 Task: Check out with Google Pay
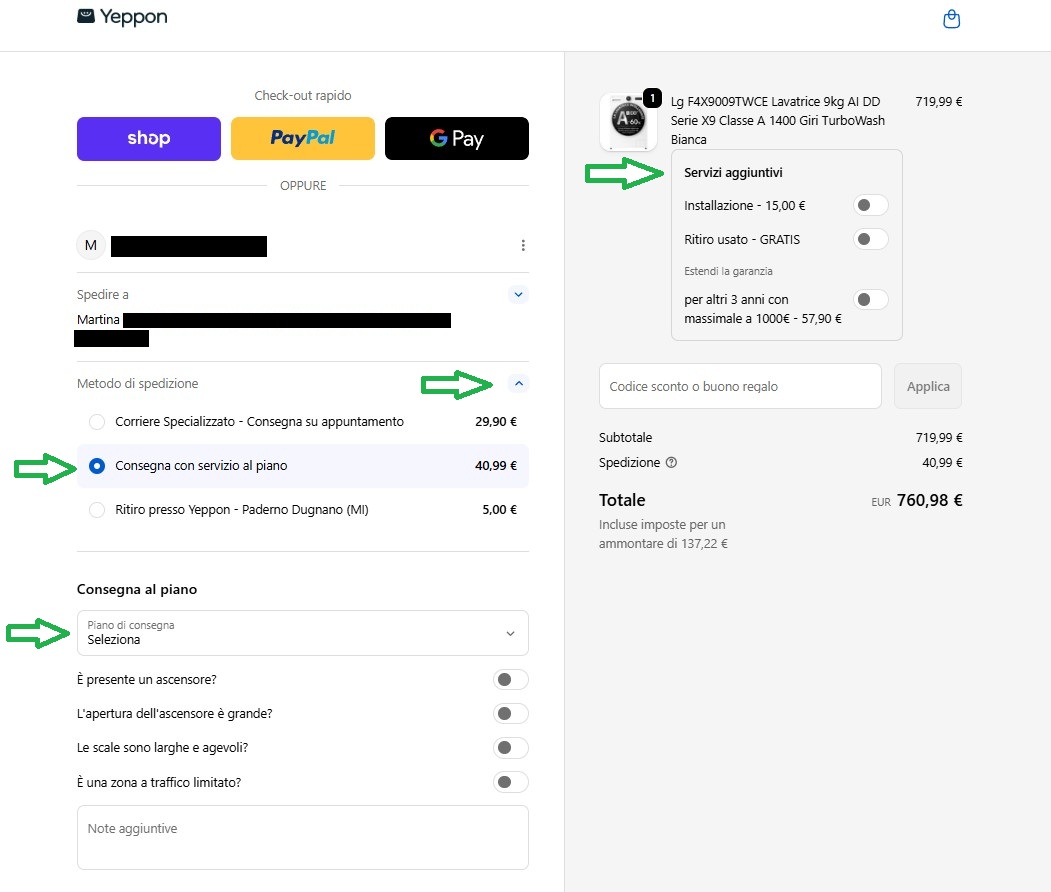coord(456,139)
